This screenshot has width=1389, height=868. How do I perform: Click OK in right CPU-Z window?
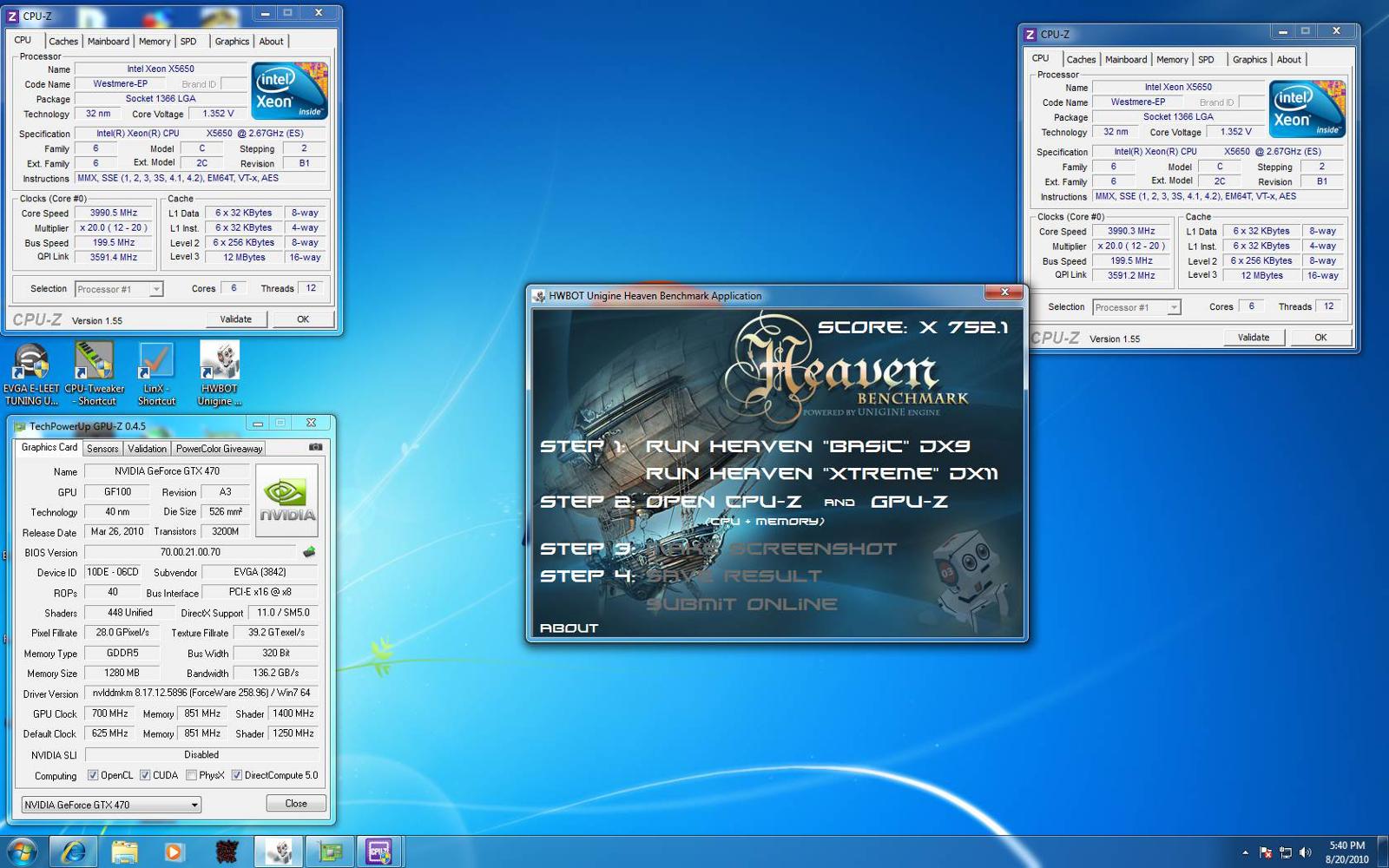[1320, 338]
